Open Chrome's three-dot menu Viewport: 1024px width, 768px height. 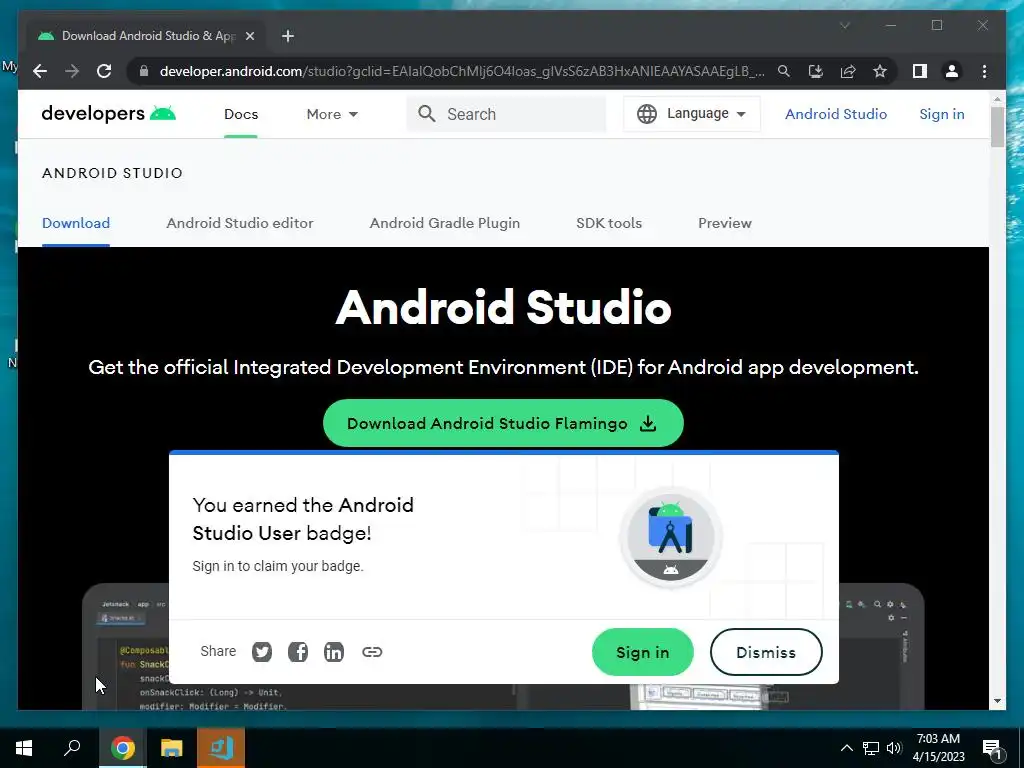984,71
